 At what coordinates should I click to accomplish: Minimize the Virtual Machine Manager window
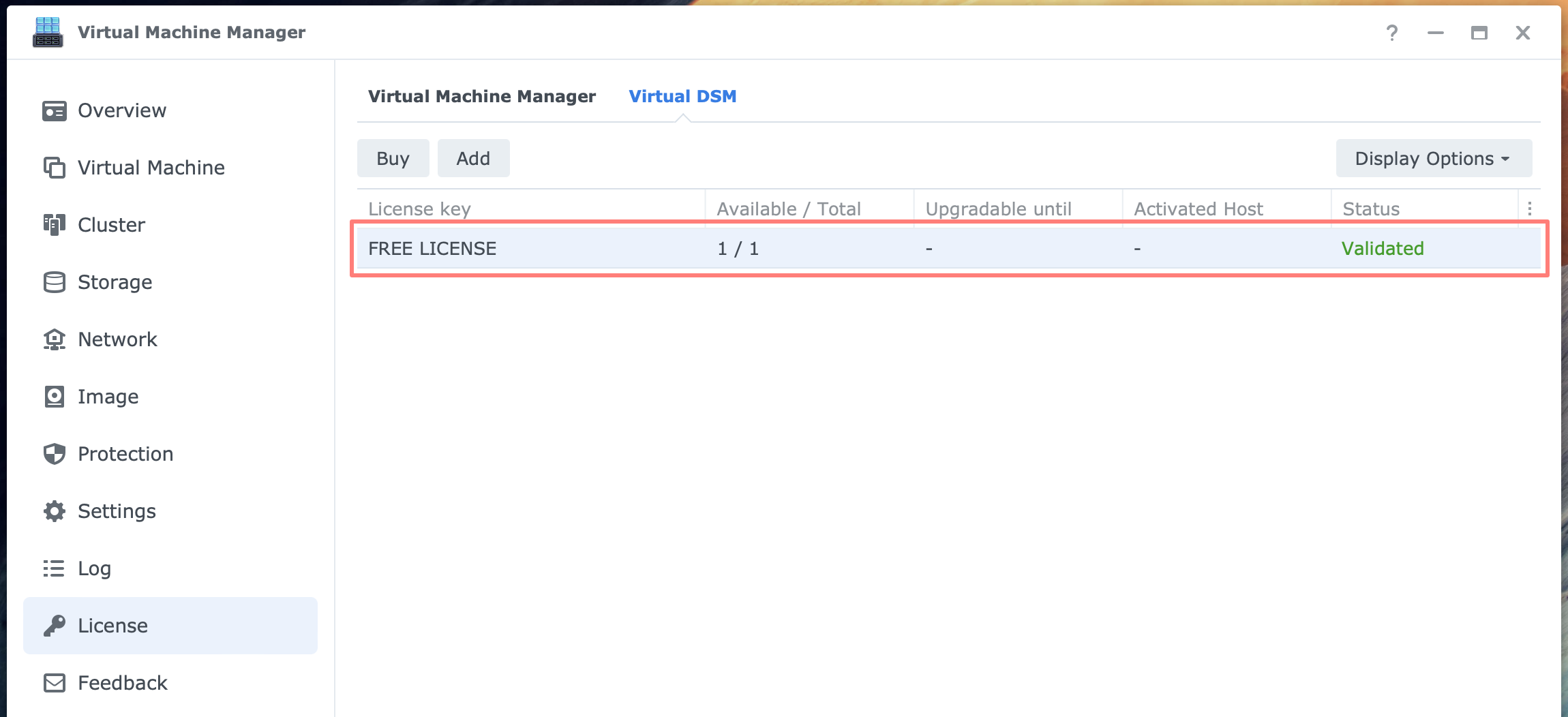(1436, 32)
